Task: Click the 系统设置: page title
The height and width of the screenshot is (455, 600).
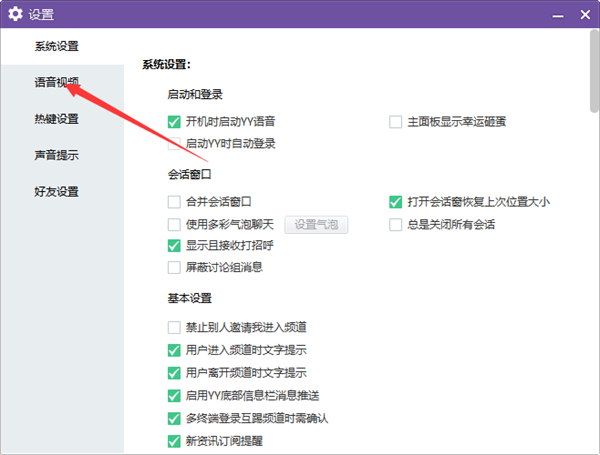Action: (x=166, y=64)
